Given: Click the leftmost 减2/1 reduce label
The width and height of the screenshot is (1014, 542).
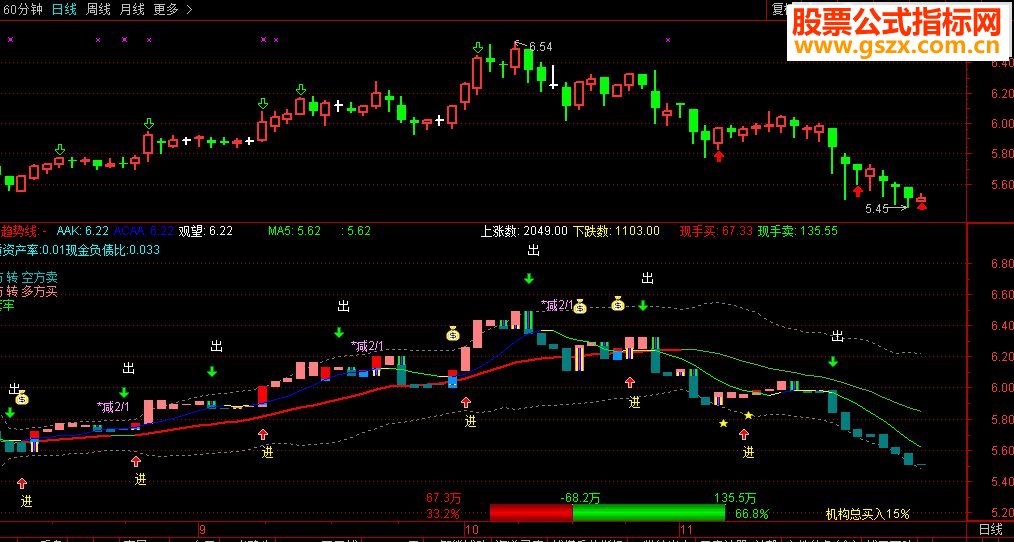Looking at the screenshot, I should point(113,407).
